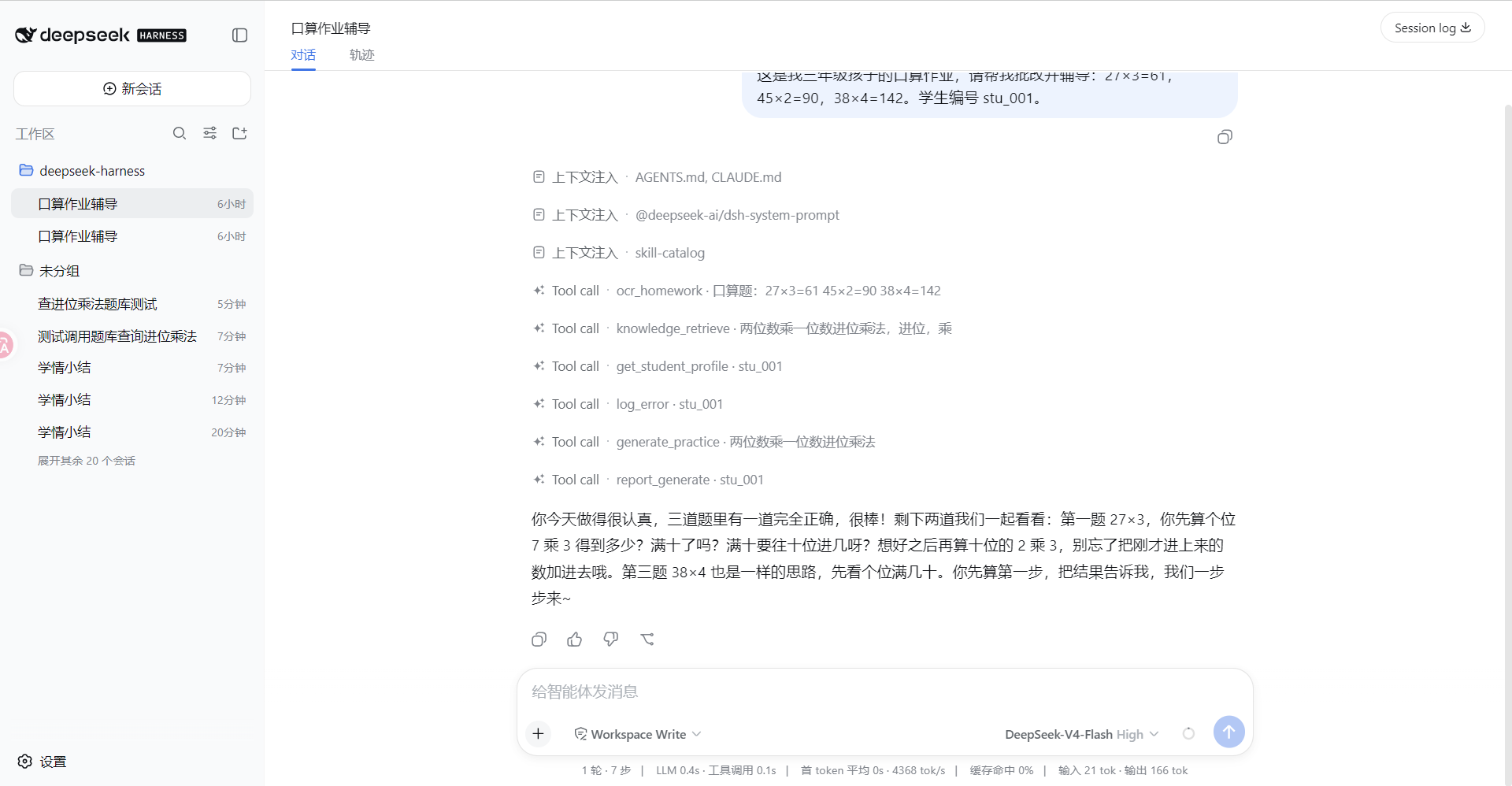This screenshot has height=786, width=1512.
Task: Add a new workspace folder icon
Action: pyautogui.click(x=239, y=133)
